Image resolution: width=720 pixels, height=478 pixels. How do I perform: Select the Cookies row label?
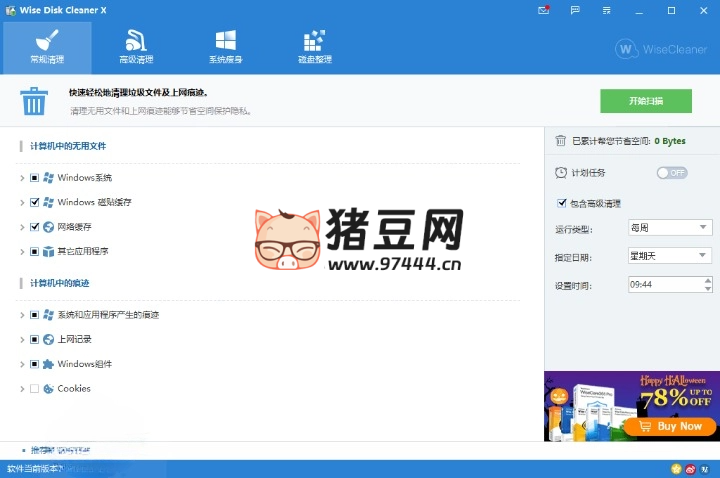(x=74, y=388)
